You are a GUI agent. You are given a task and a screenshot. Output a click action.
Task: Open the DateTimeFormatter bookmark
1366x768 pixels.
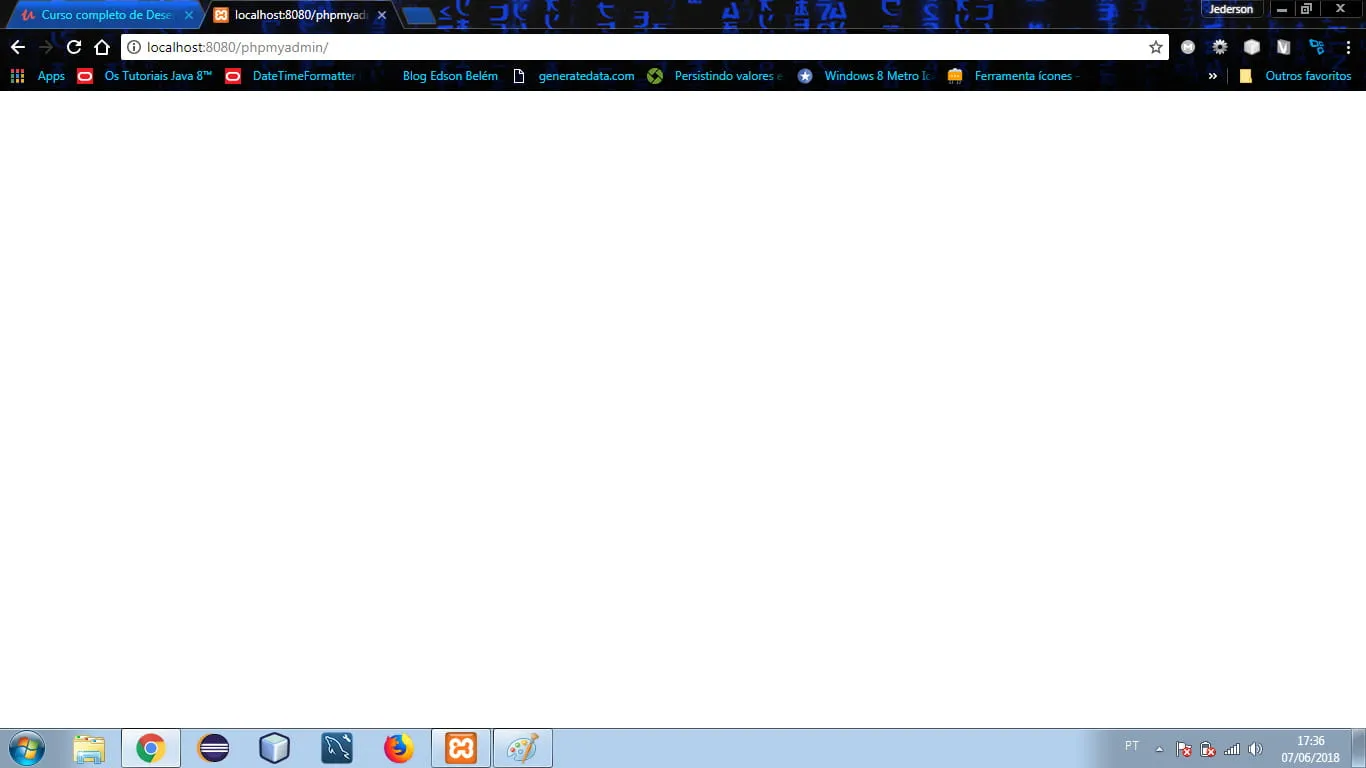tap(290, 76)
